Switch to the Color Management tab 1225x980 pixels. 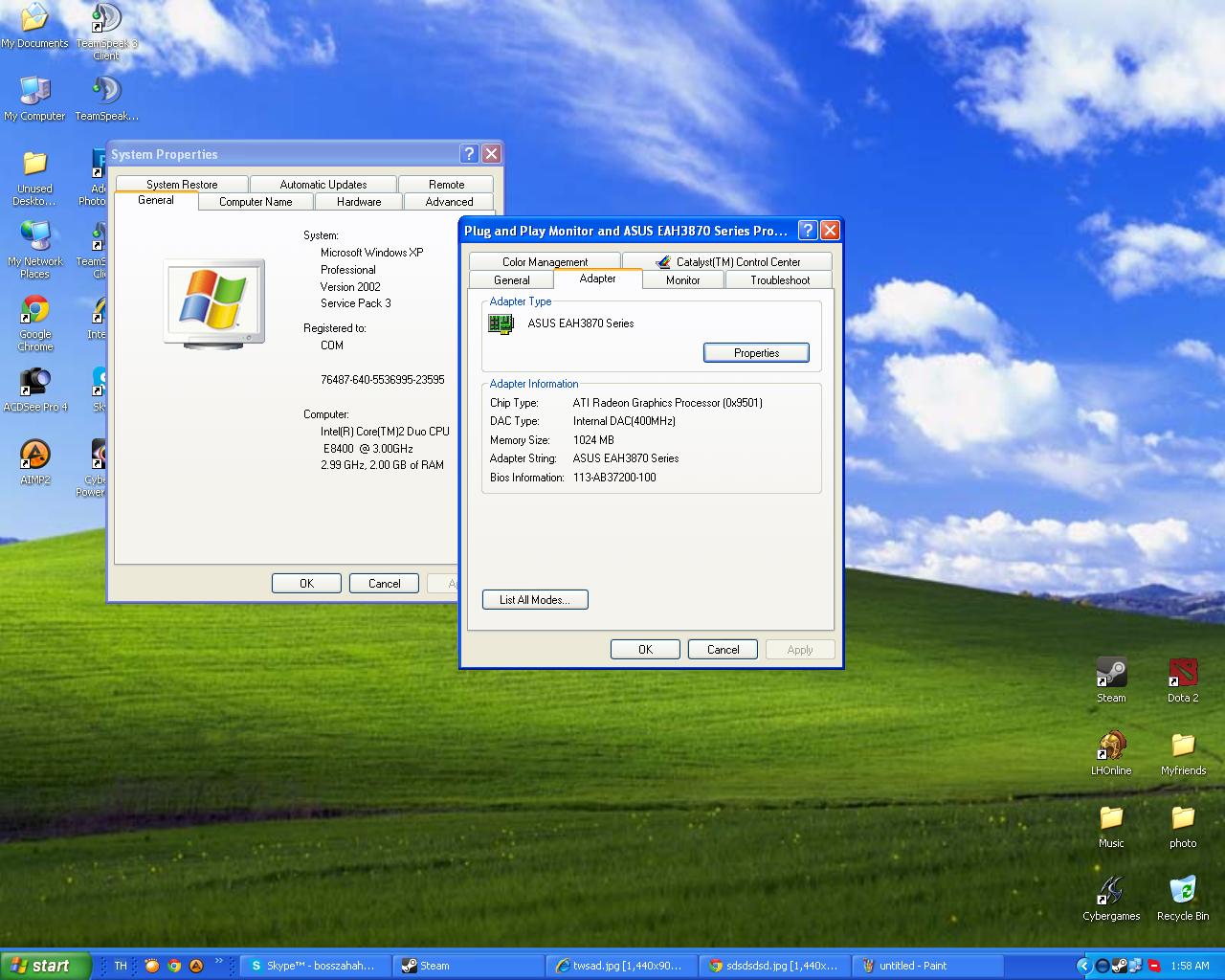pyautogui.click(x=546, y=261)
